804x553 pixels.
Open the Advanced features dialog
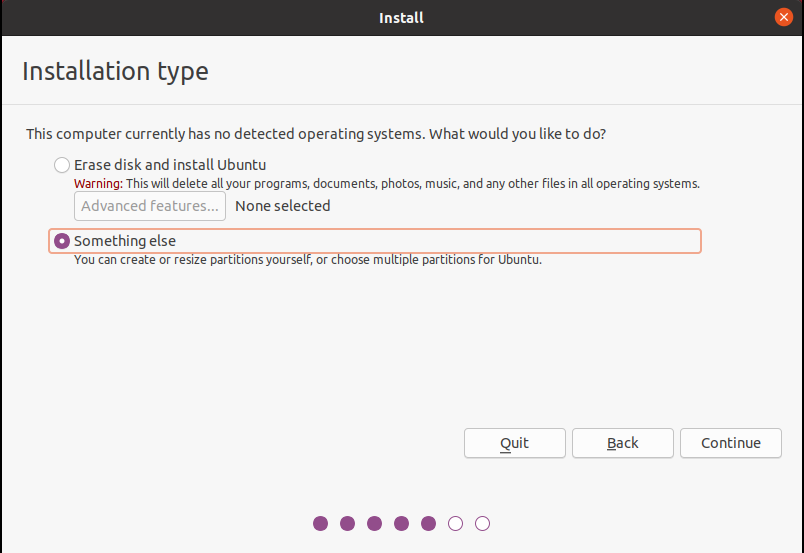click(150, 206)
